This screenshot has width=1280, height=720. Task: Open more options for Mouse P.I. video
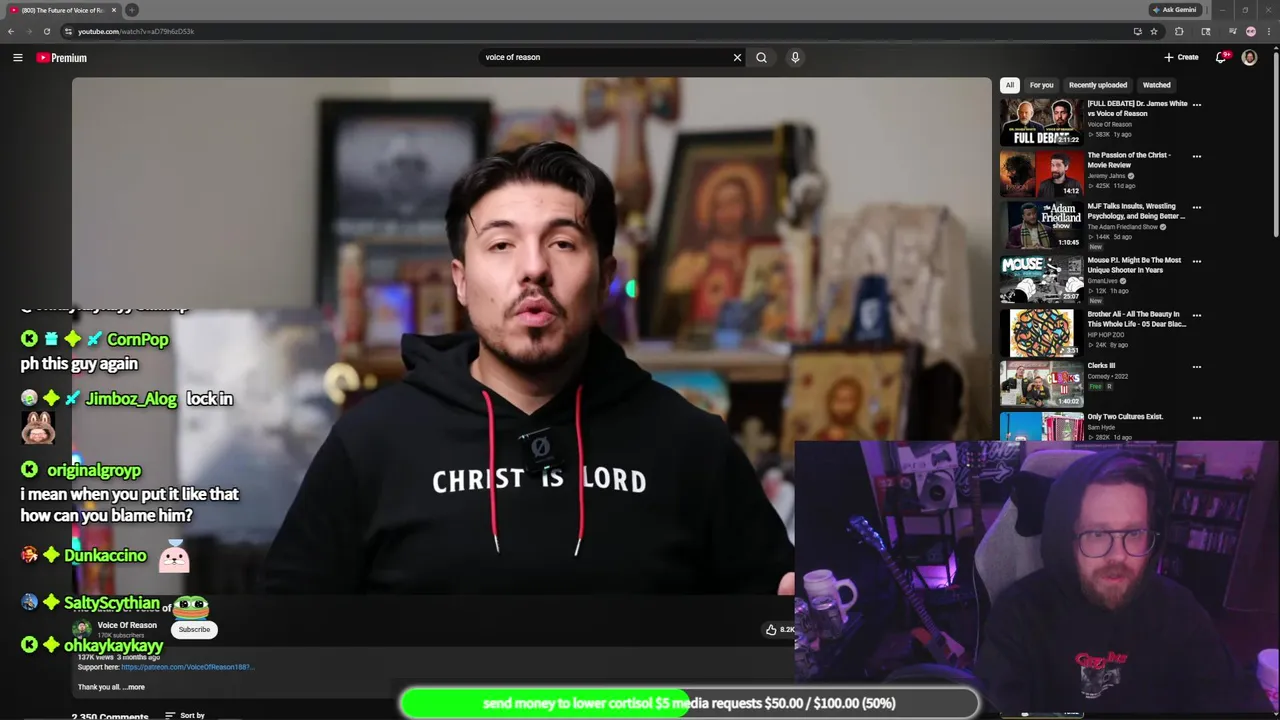click(1196, 262)
